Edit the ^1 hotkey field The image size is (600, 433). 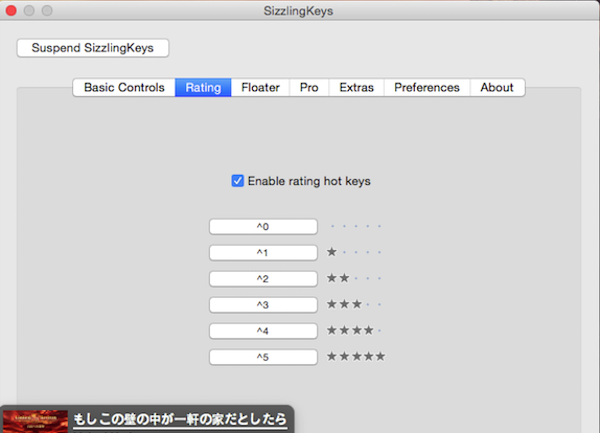tap(263, 253)
